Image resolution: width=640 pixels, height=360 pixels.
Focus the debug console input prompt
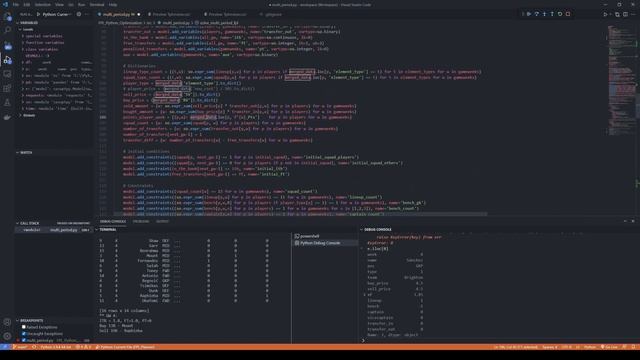[x=498, y=340]
